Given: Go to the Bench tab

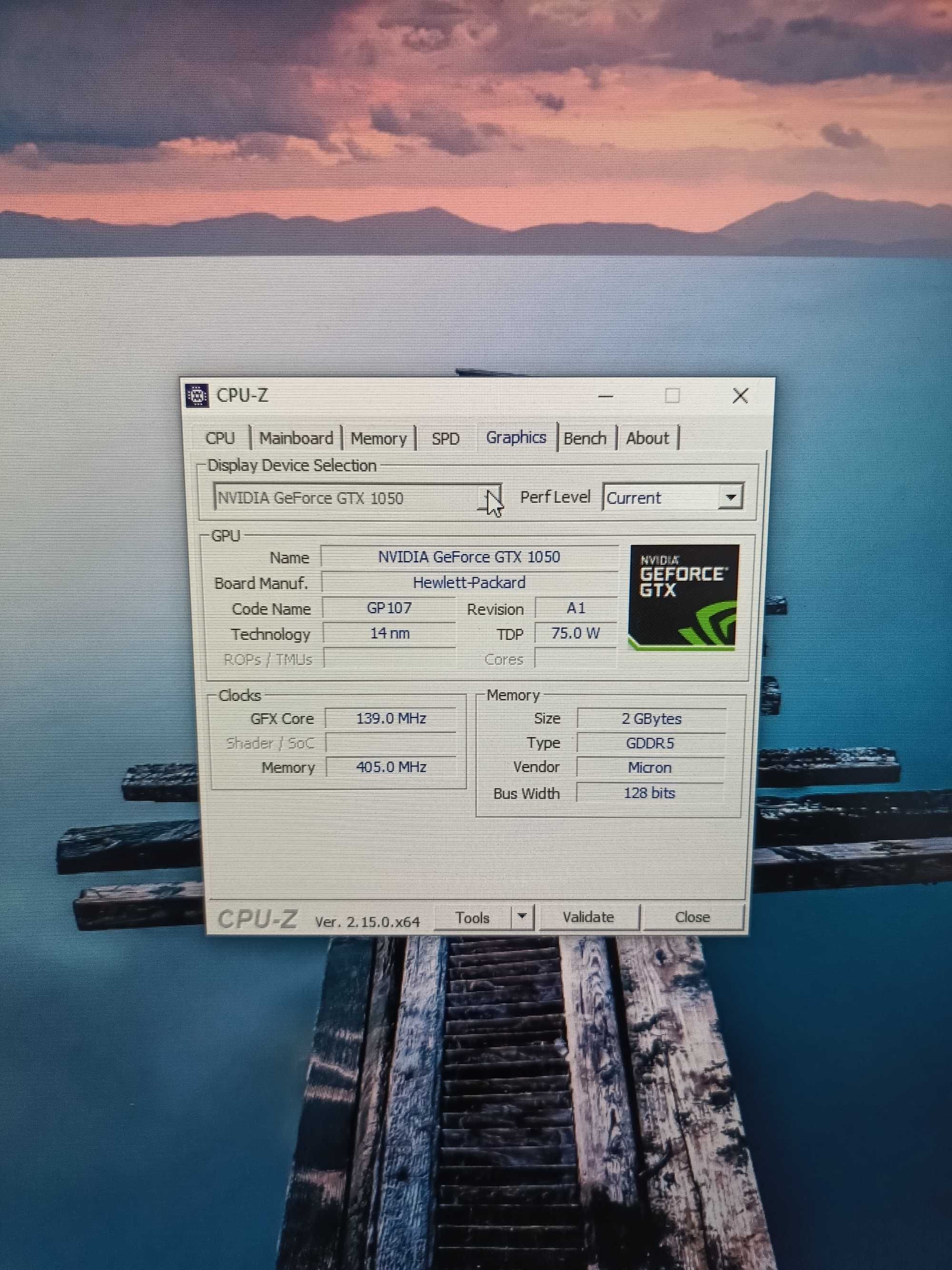Looking at the screenshot, I should (x=585, y=438).
